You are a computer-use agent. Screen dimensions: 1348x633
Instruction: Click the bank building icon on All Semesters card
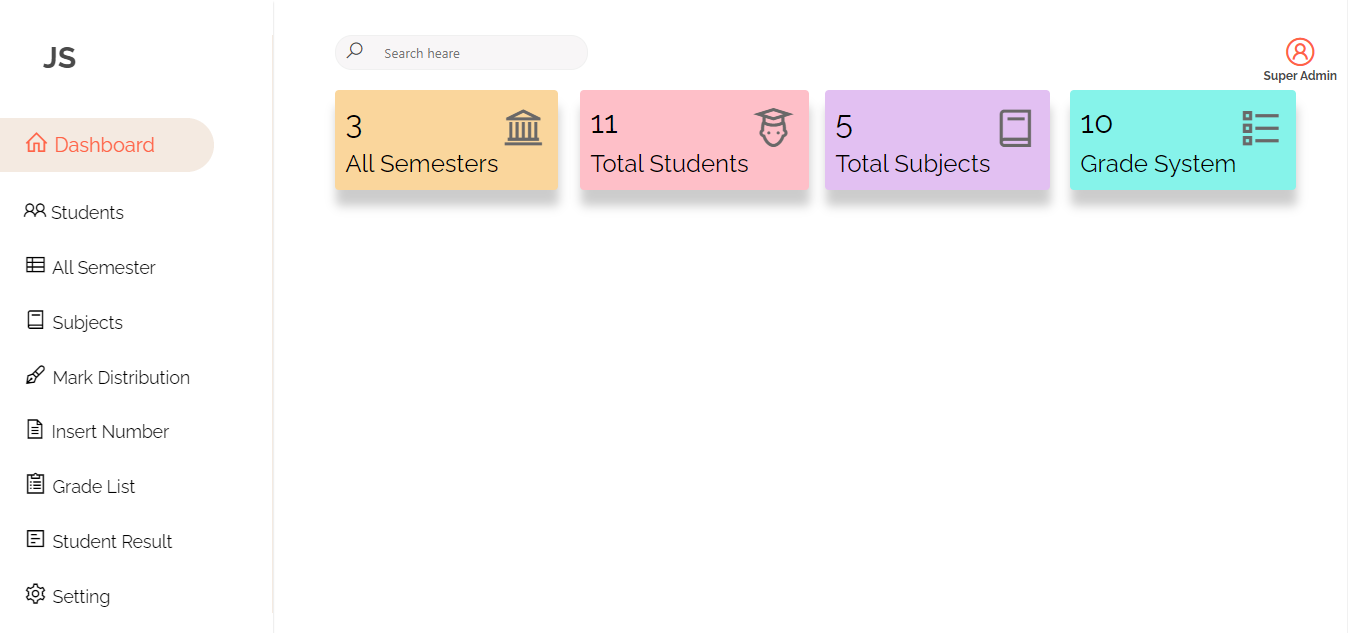click(x=523, y=128)
